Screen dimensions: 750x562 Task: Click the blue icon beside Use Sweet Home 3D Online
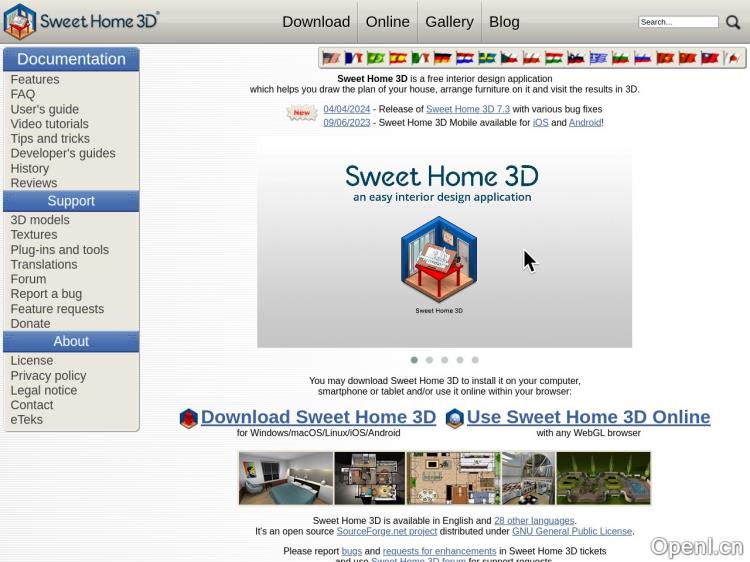coord(454,418)
